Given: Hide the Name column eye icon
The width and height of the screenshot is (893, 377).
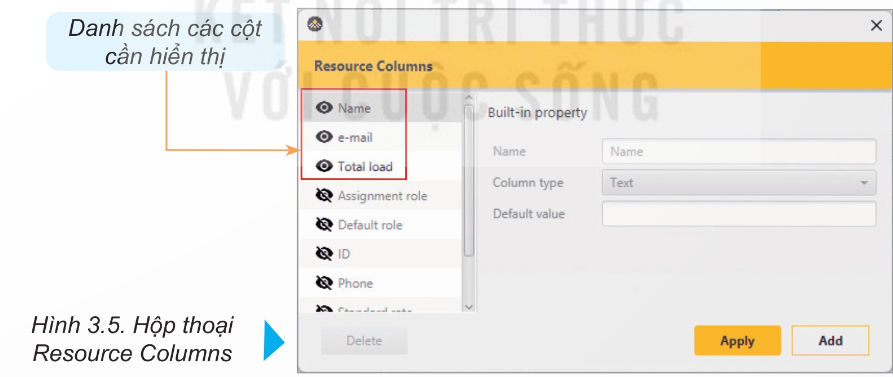Looking at the screenshot, I should coord(324,108).
